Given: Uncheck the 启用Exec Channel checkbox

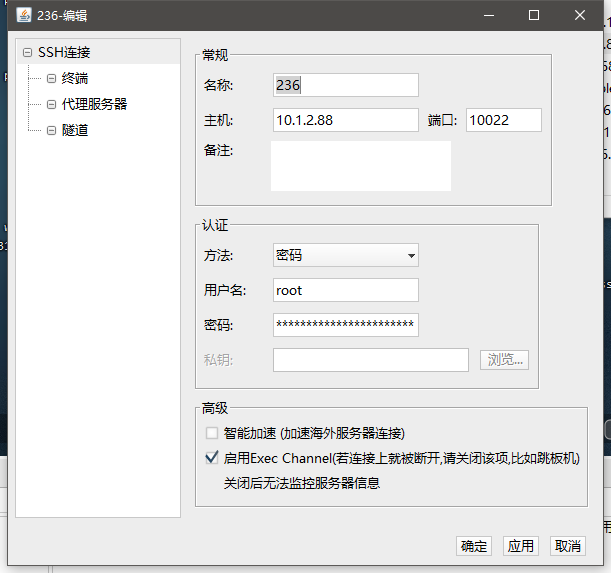Looking at the screenshot, I should tap(212, 458).
